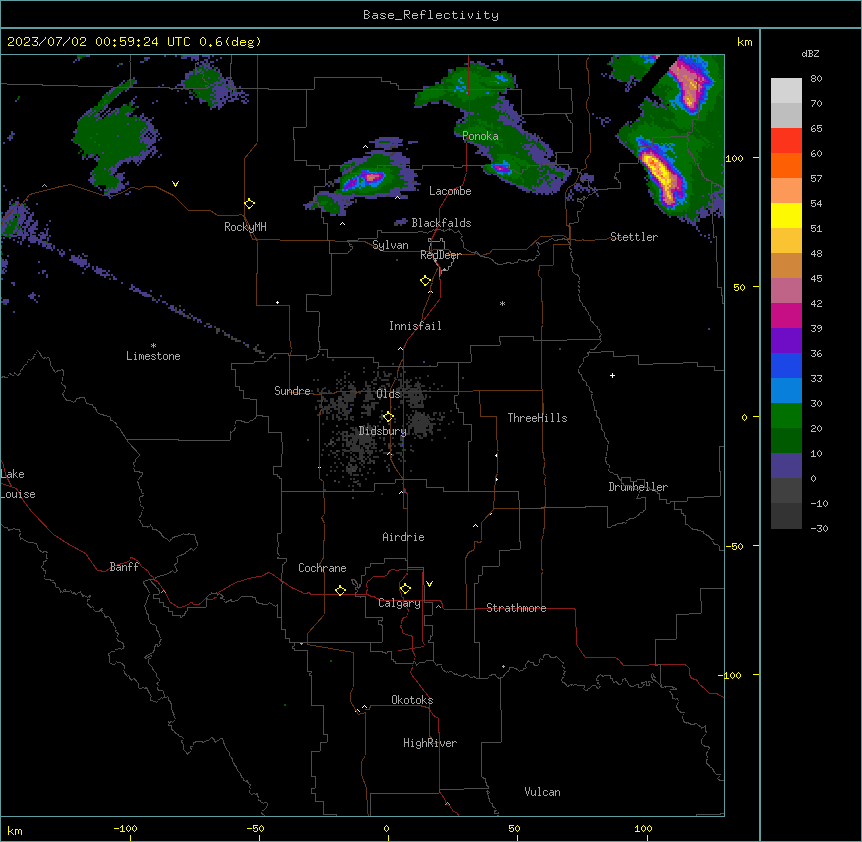Click the 50 km y-axis tick label
This screenshot has height=842, width=862.
[x=739, y=287]
